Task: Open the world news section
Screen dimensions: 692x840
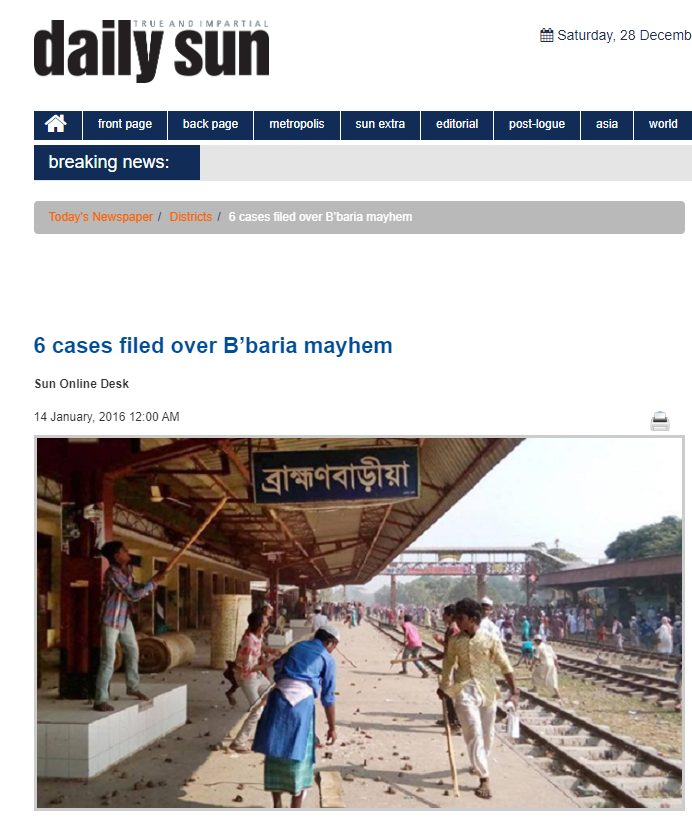Action: [663, 124]
